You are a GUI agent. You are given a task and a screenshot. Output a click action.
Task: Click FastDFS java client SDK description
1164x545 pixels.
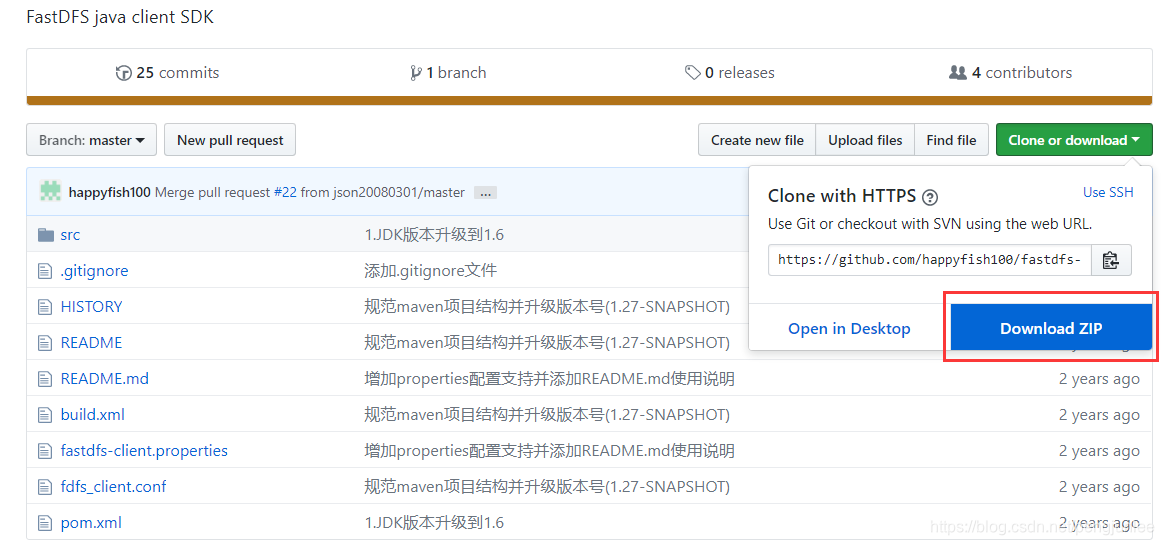pyautogui.click(x=120, y=16)
